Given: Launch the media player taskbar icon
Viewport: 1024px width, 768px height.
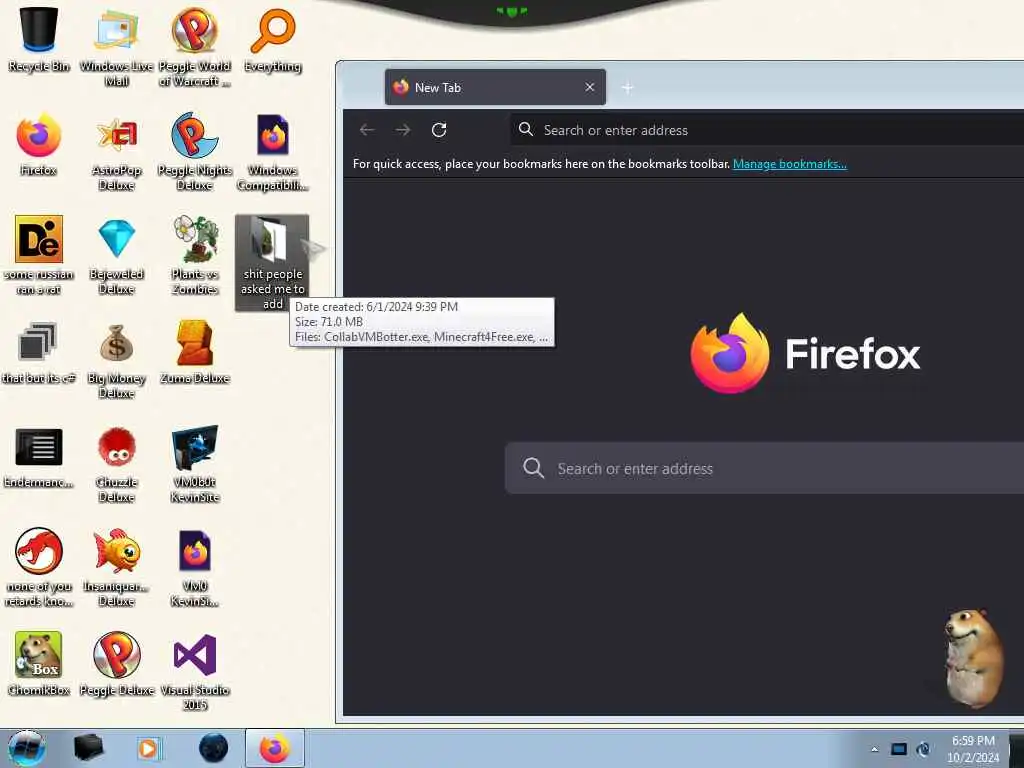Looking at the screenshot, I should [148, 748].
